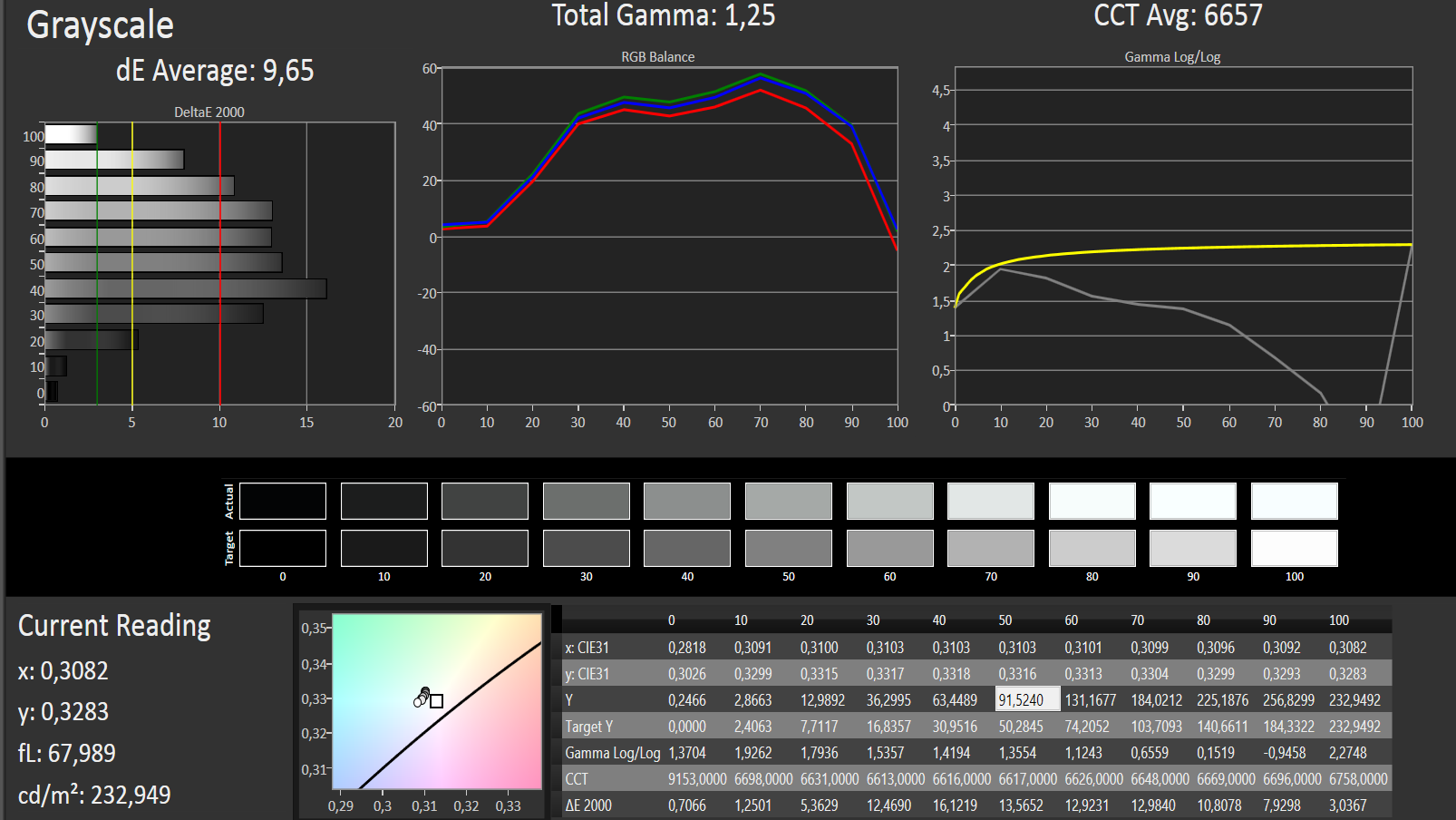
Task: Select the Actual swatch at 40 percent
Action: coord(687,501)
